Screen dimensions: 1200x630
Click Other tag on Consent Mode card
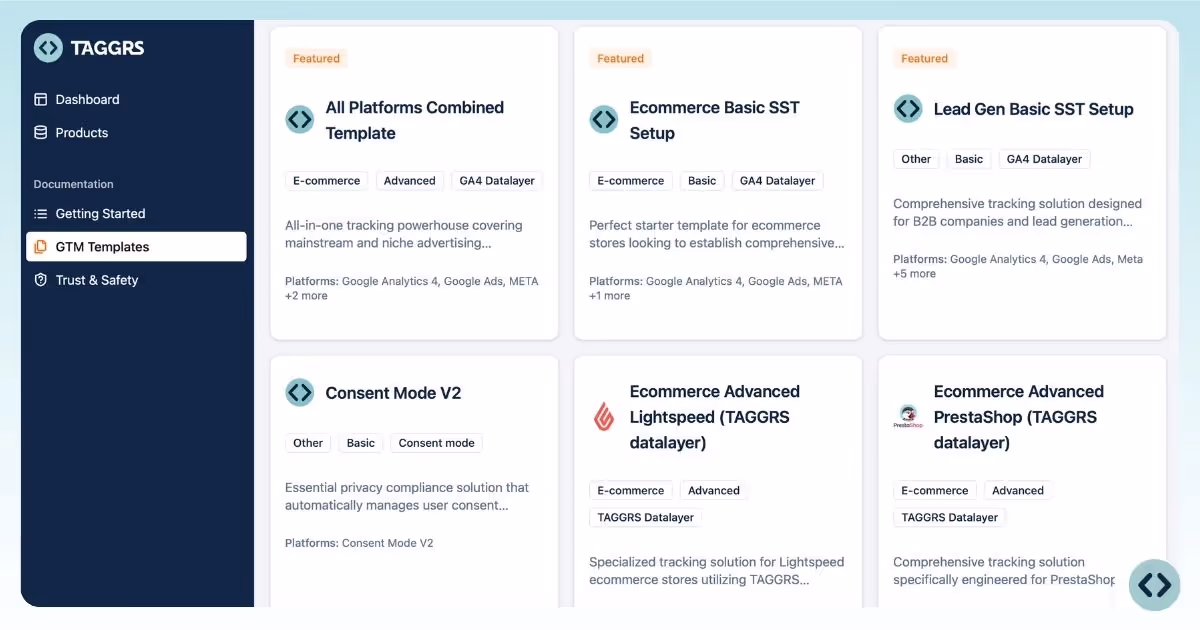point(308,443)
